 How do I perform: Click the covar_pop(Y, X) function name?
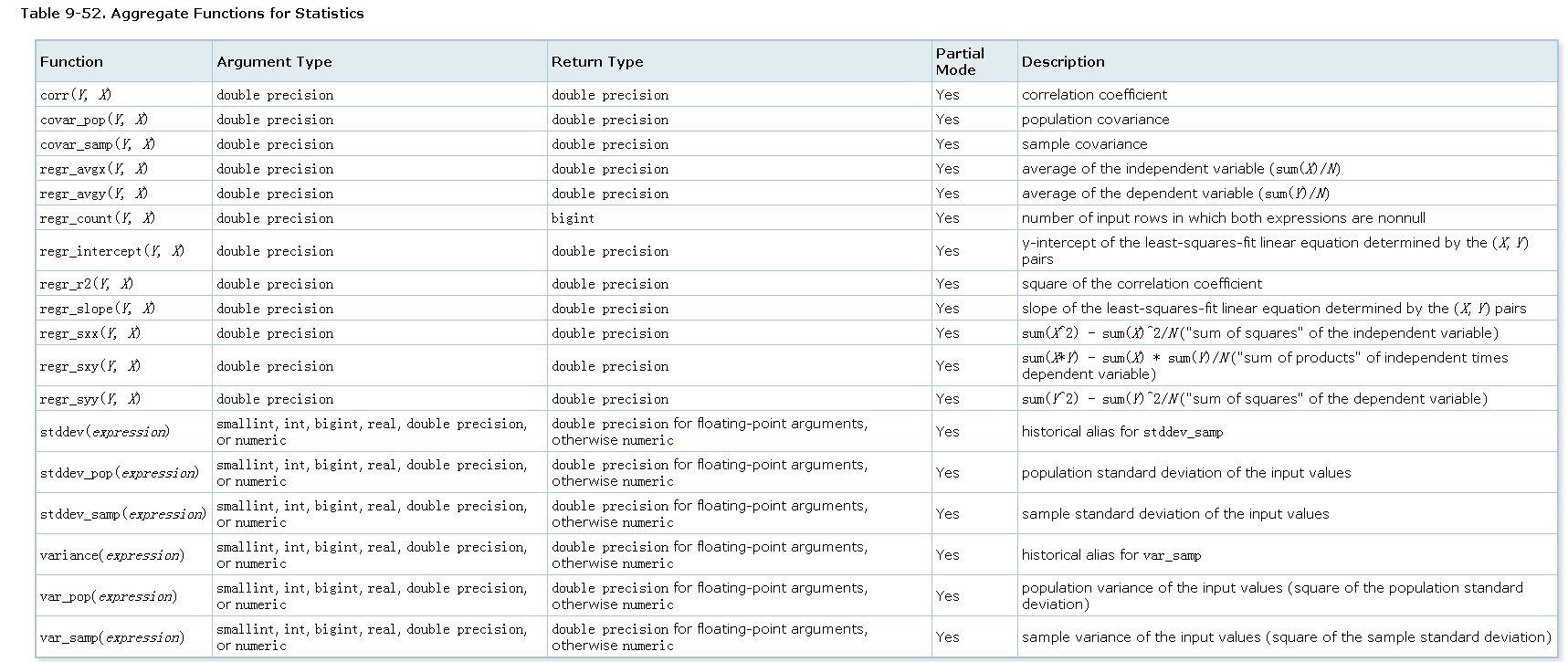(94, 120)
